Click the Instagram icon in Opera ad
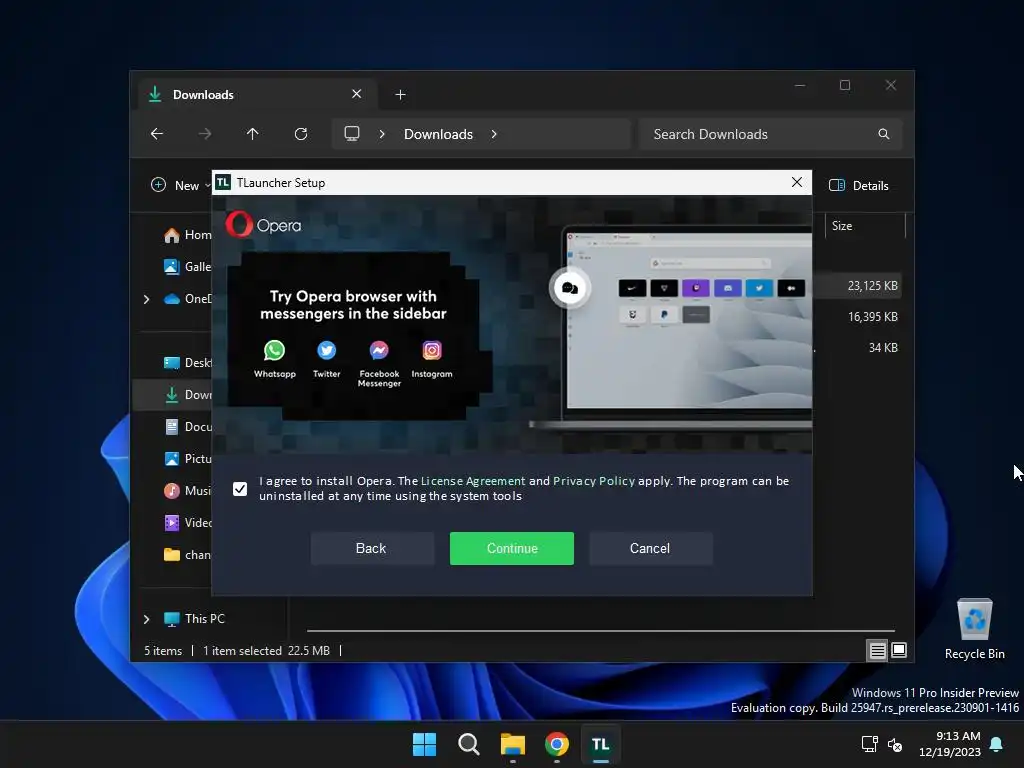1024x768 pixels. pyautogui.click(x=432, y=351)
